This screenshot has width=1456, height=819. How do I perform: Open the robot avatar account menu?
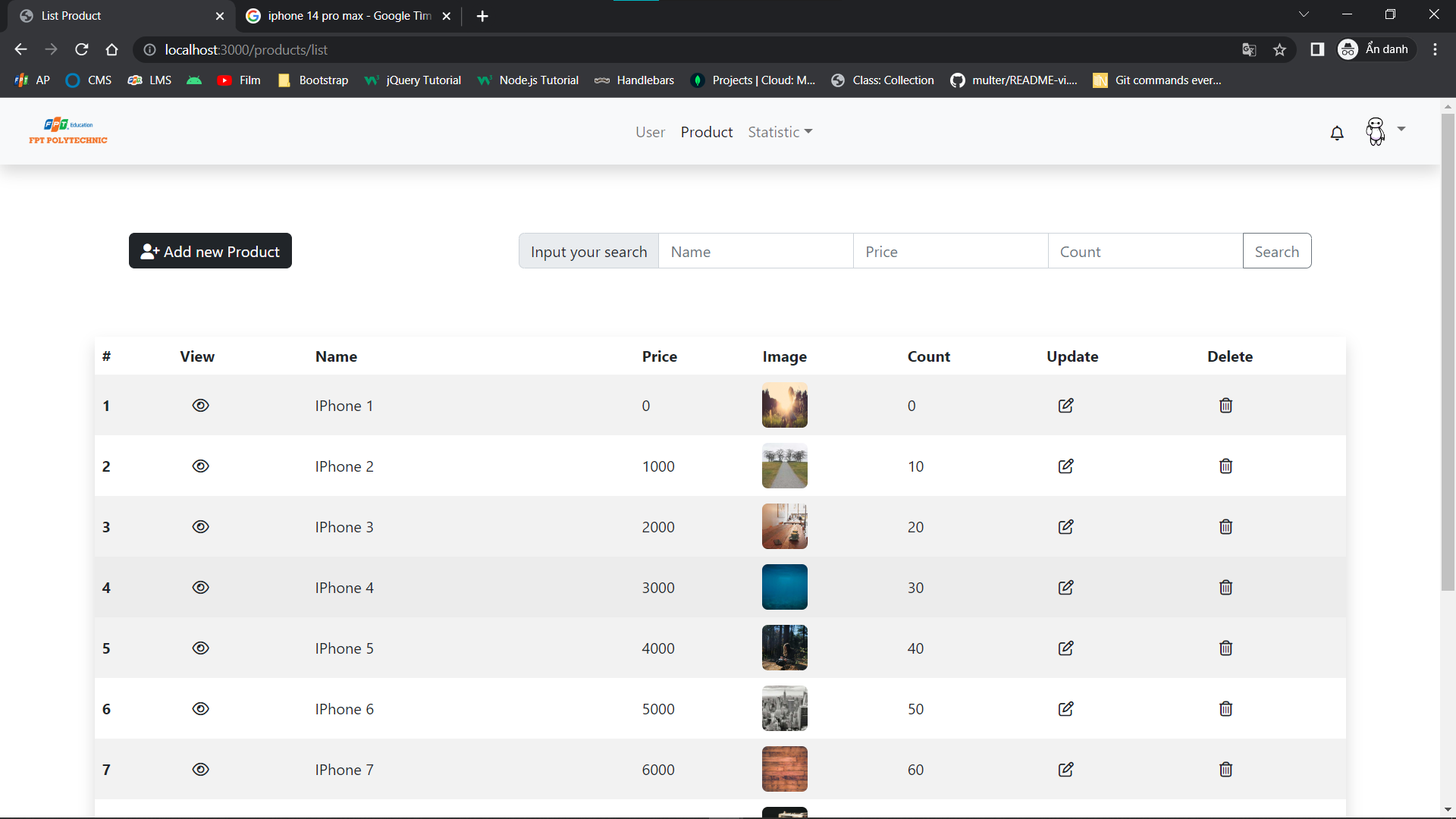pyautogui.click(x=1376, y=131)
